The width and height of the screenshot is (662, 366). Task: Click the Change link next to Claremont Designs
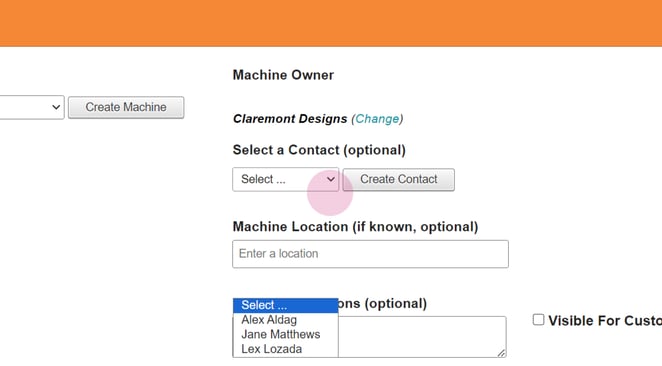pyautogui.click(x=377, y=119)
